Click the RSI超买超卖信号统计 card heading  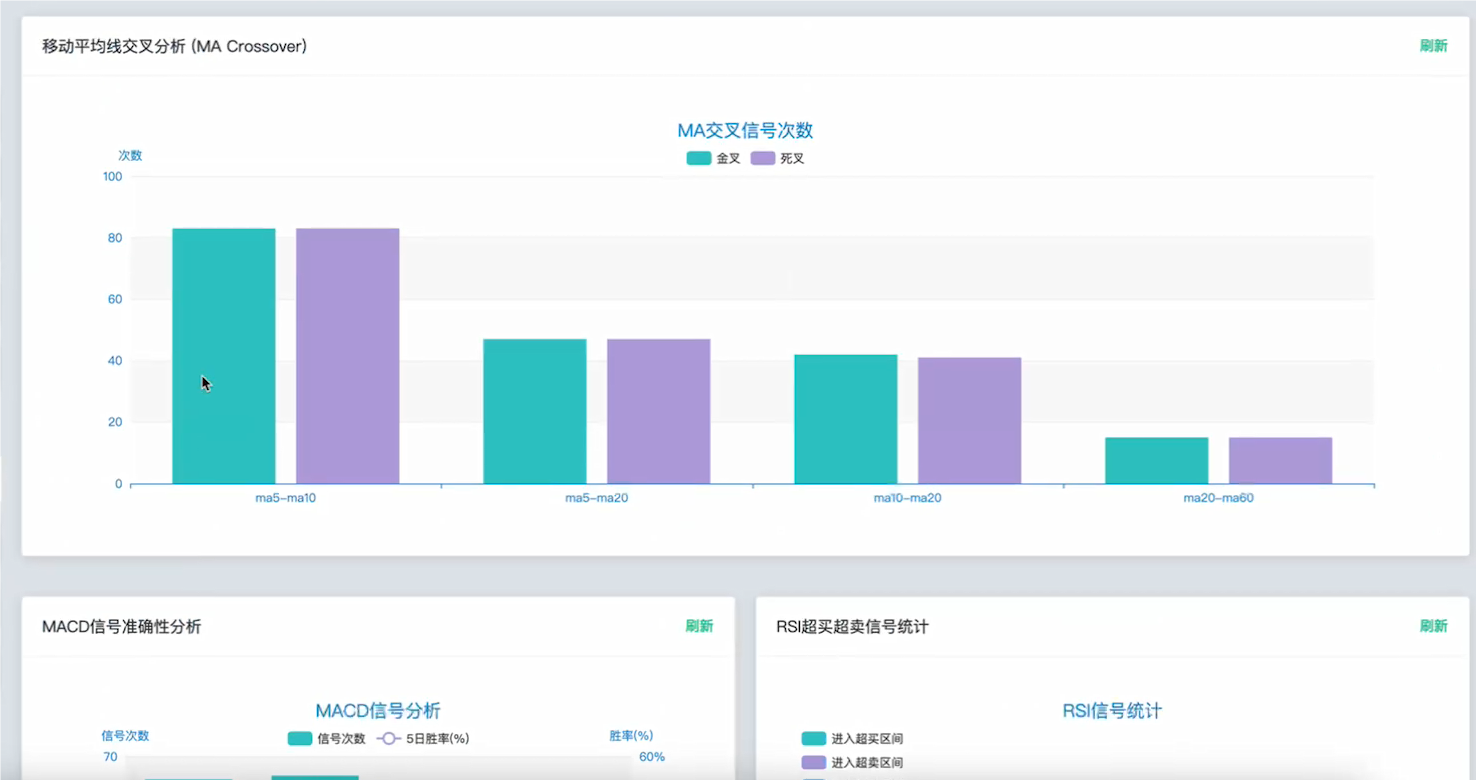pos(852,626)
